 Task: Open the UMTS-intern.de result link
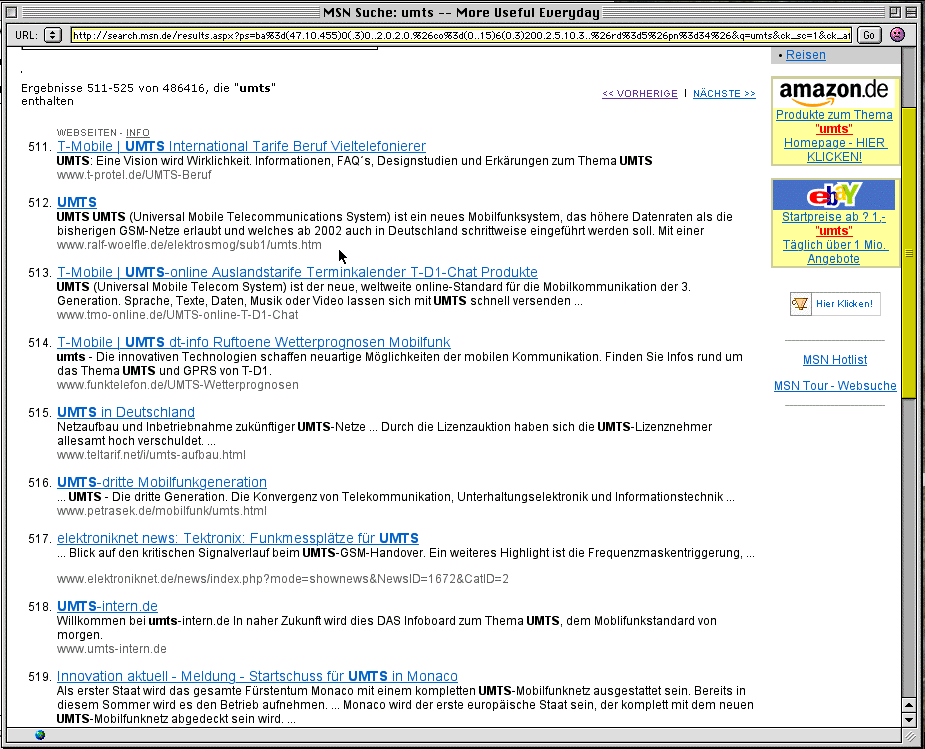[107, 606]
